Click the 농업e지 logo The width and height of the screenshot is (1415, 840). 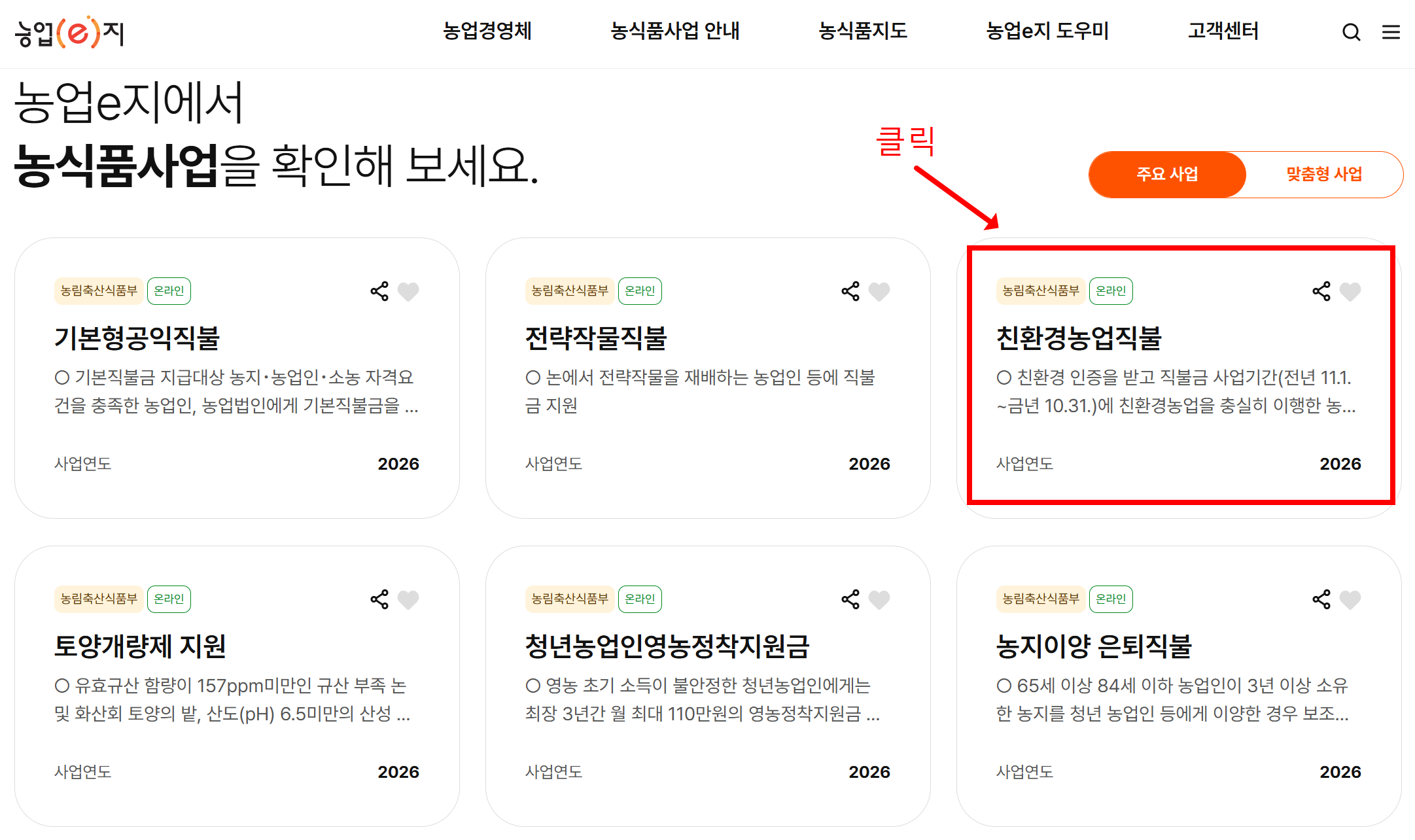tap(69, 33)
